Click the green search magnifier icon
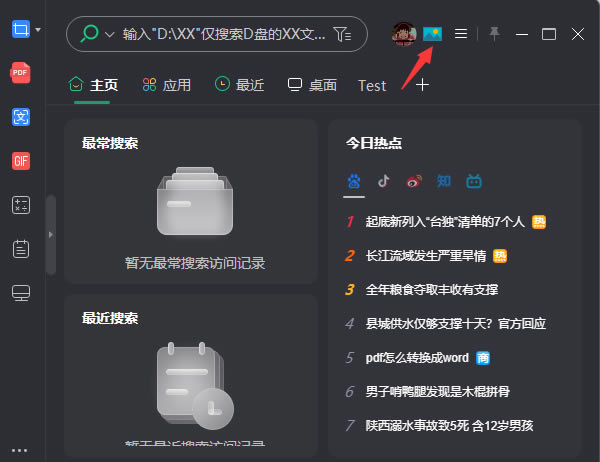The image size is (600, 462). [90, 34]
